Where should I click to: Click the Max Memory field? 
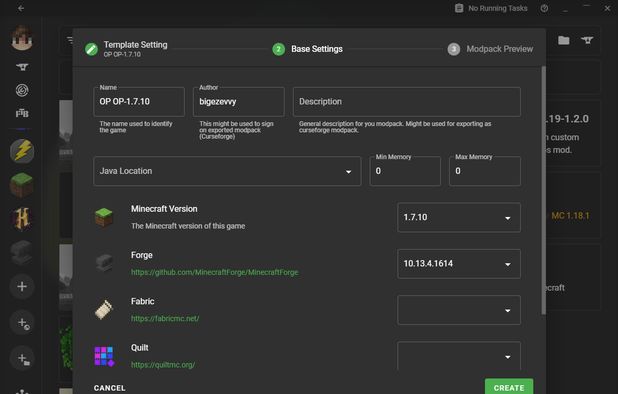coord(485,171)
